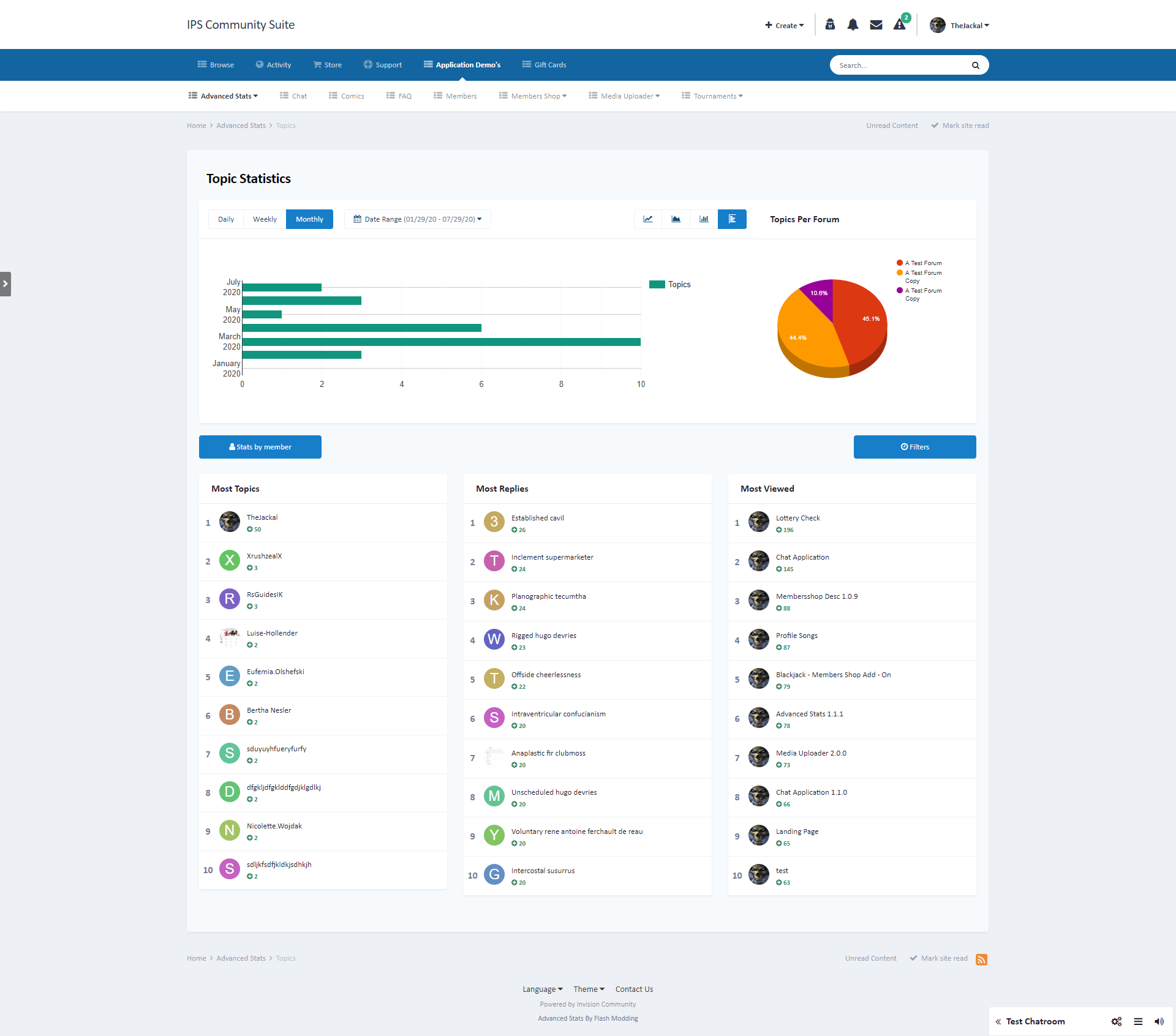The width and height of the screenshot is (1176, 1036).
Task: Click top Mark site read link
Action: (960, 126)
